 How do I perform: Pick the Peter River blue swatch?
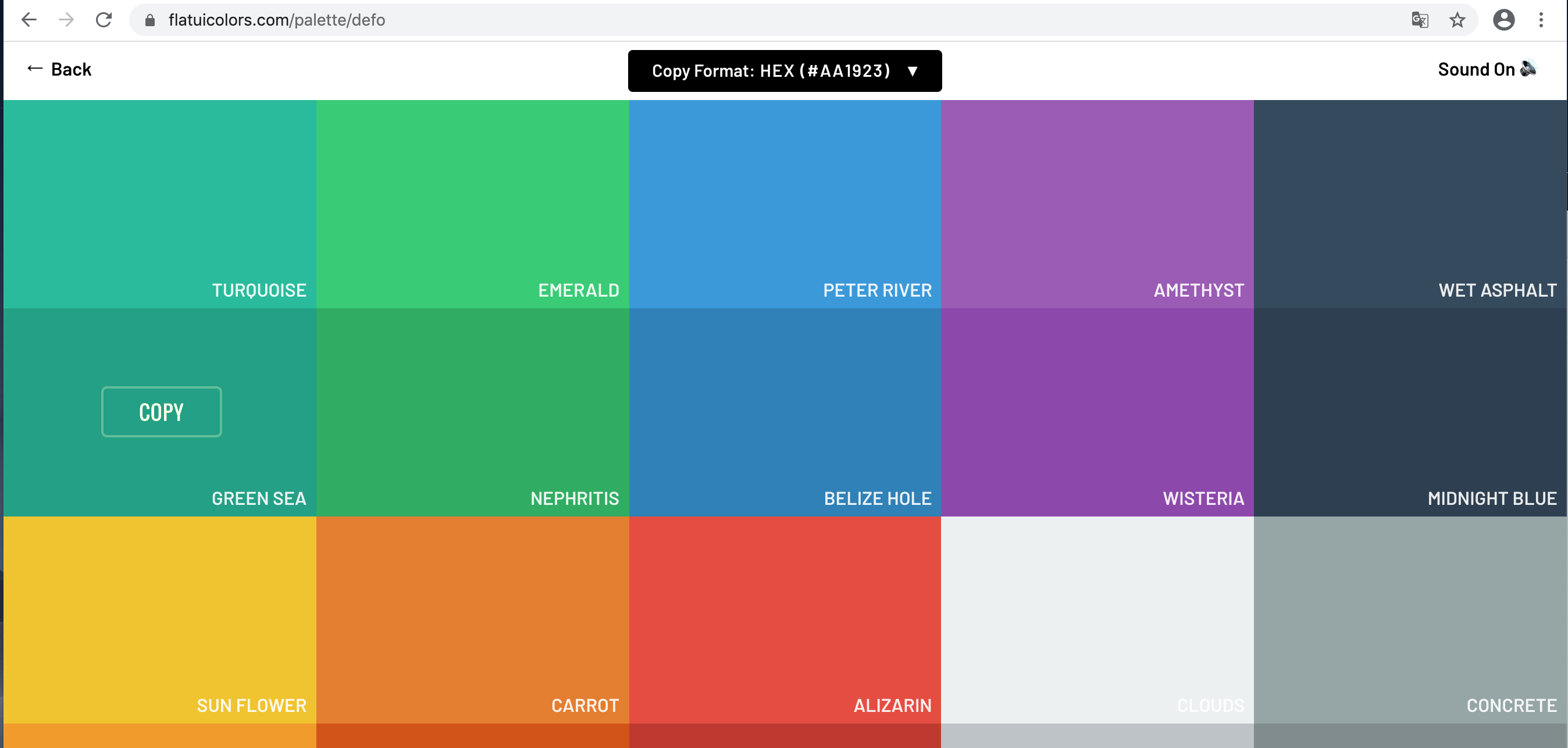click(785, 204)
